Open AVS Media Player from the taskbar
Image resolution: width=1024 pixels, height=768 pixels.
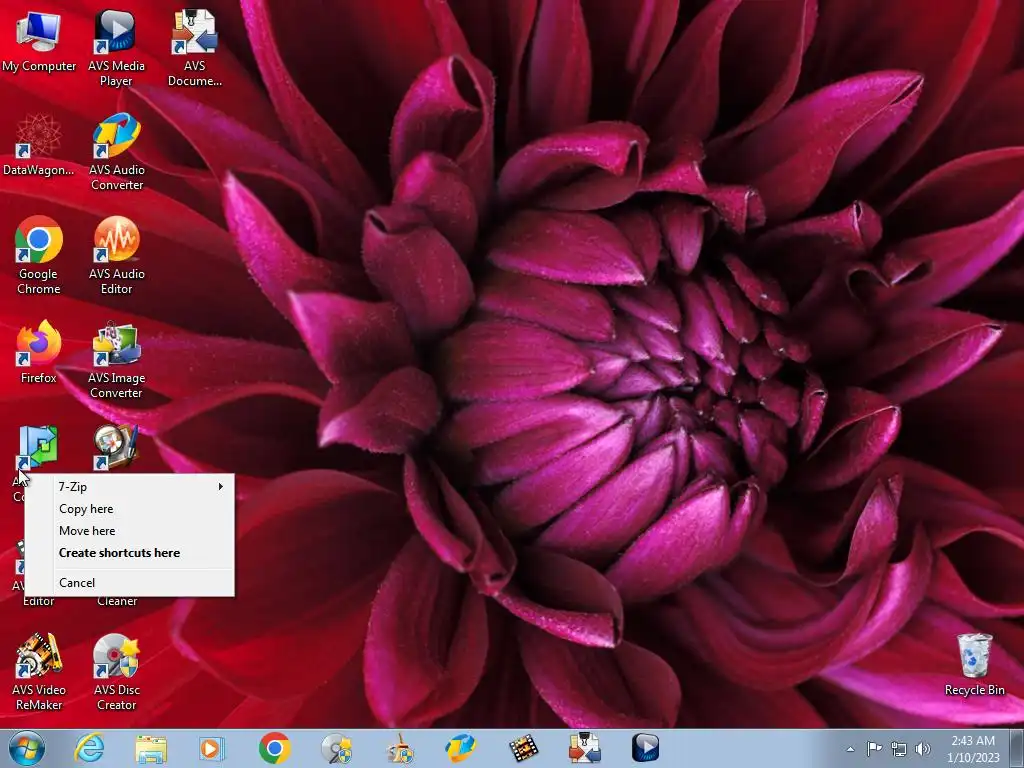[646, 748]
